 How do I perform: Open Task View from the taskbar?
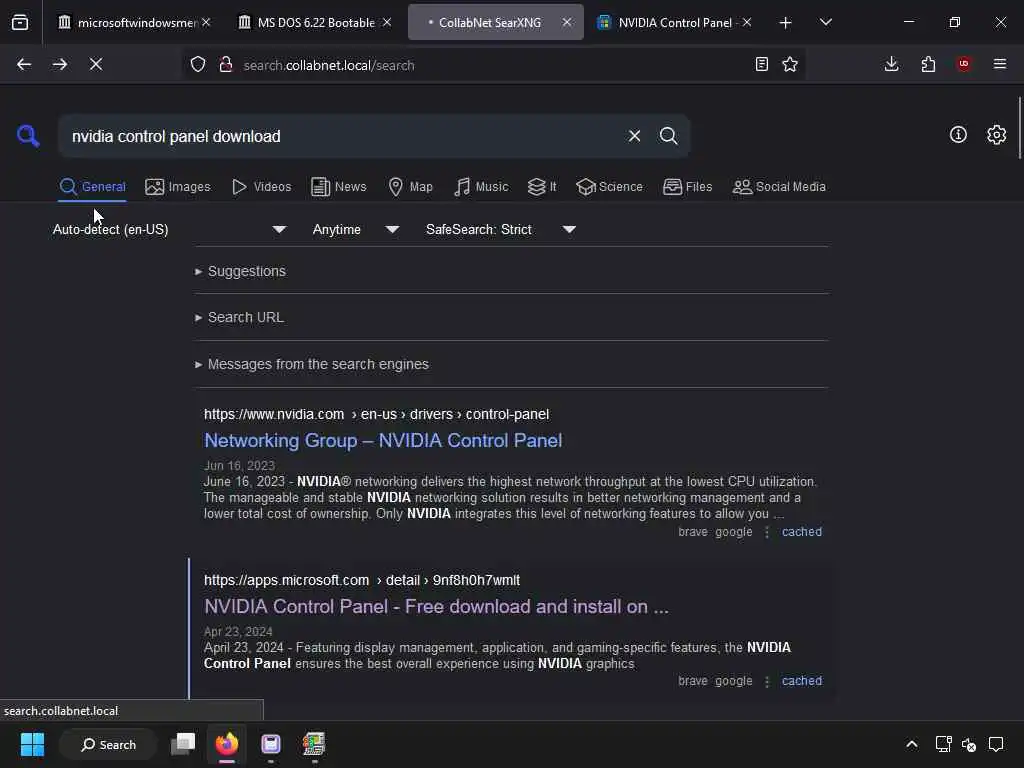pyautogui.click(x=183, y=744)
